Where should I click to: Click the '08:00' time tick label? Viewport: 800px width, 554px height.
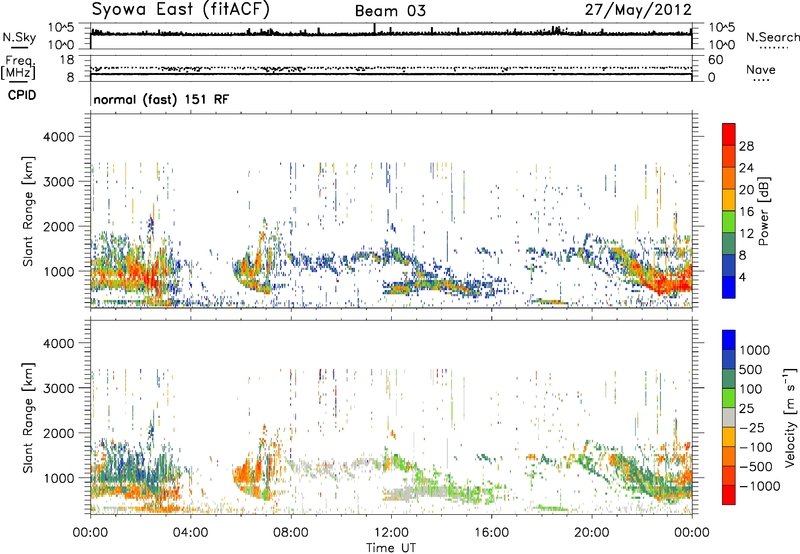pos(291,533)
